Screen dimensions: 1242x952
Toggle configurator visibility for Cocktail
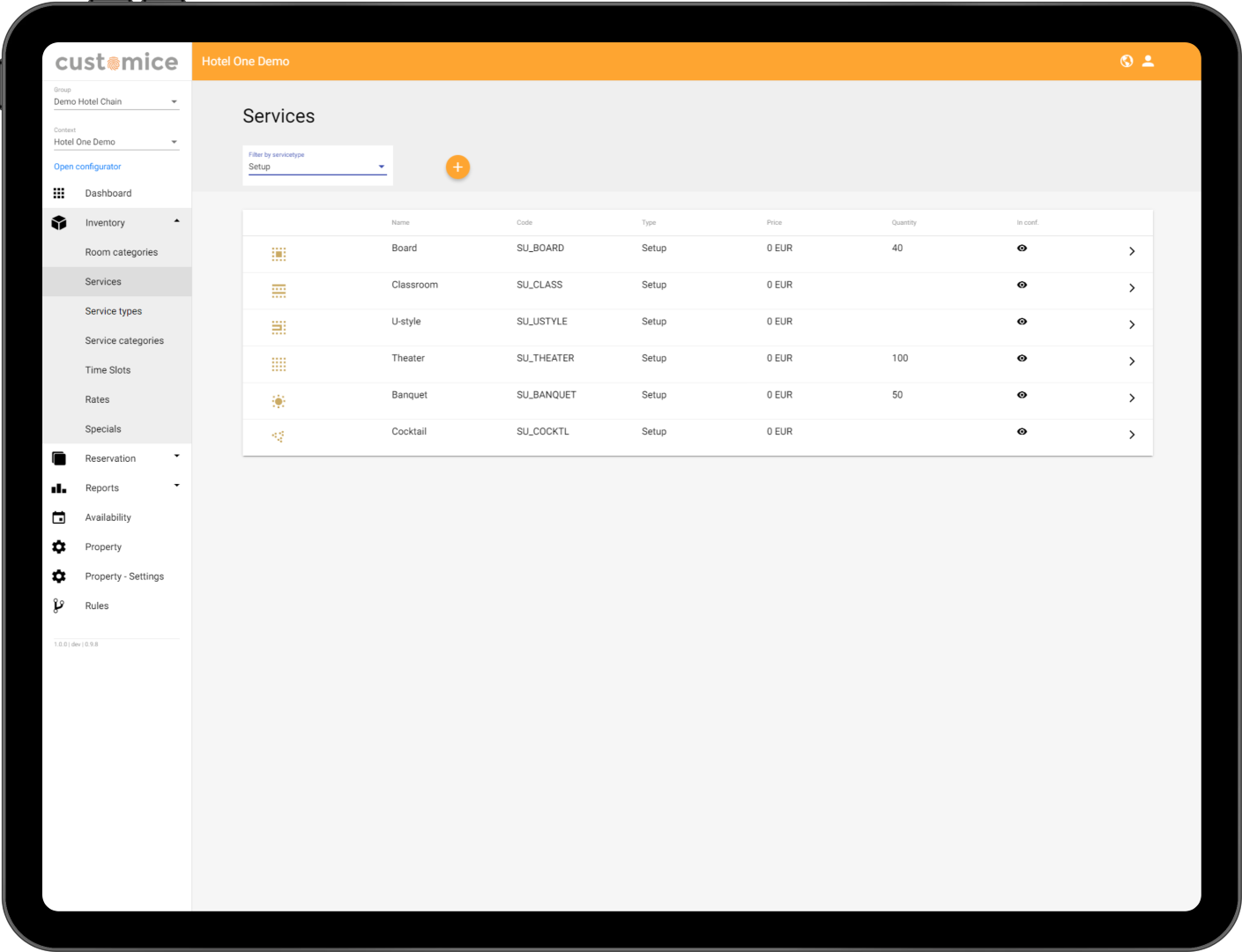[x=1022, y=432]
